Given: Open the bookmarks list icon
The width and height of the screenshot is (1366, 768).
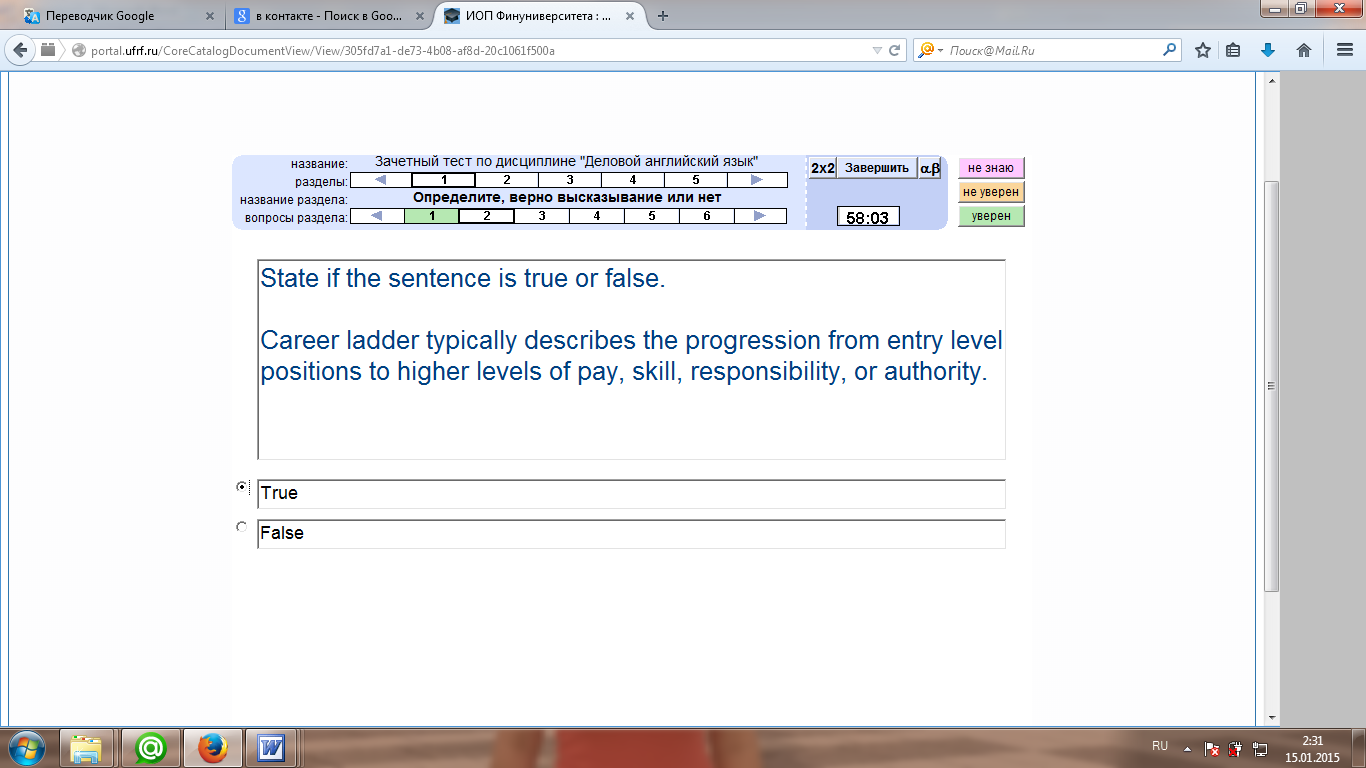Looking at the screenshot, I should coord(1233,50).
